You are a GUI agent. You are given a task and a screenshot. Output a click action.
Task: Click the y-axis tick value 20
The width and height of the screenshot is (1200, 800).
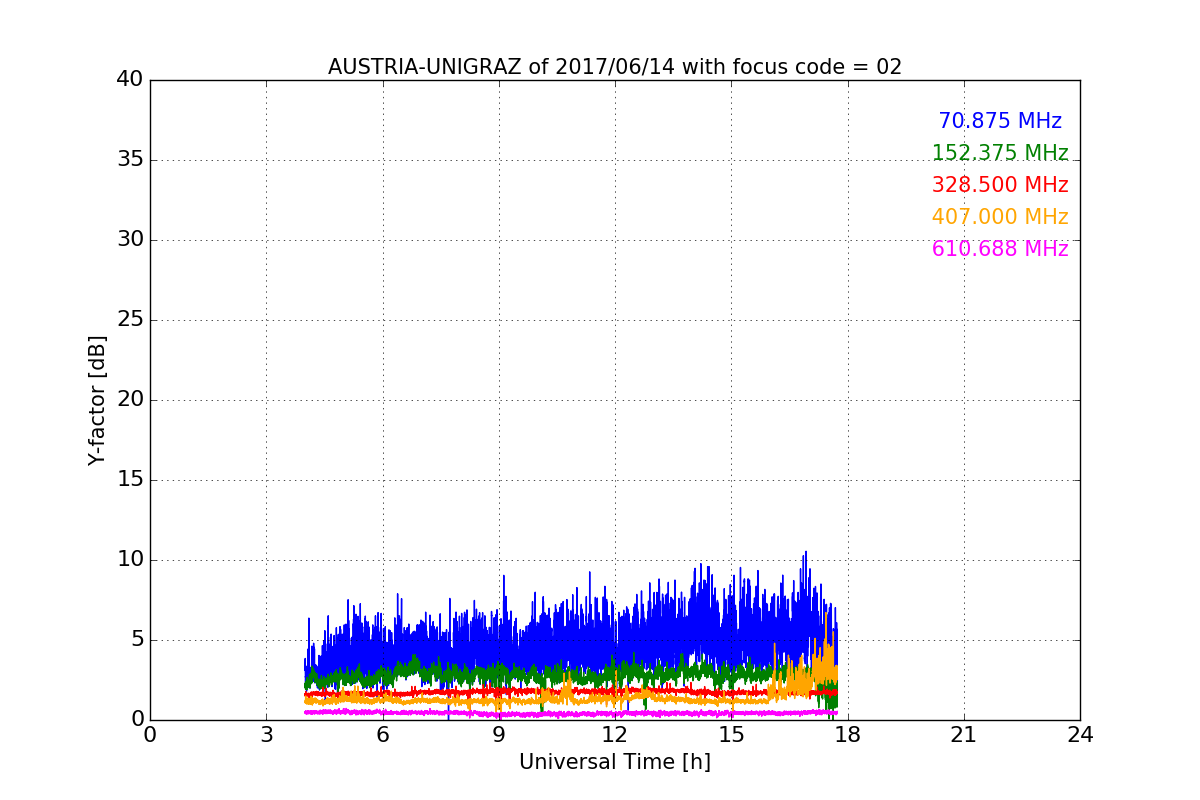point(130,400)
